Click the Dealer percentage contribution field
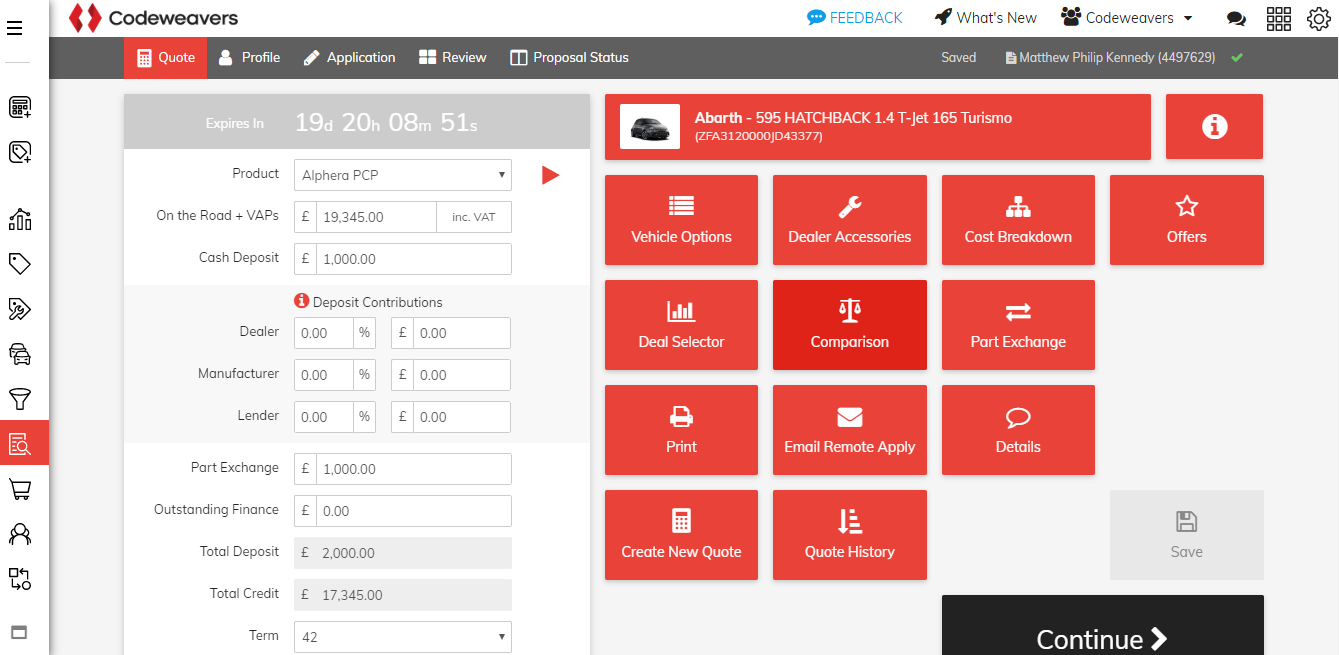The image size is (1339, 655). tap(324, 333)
